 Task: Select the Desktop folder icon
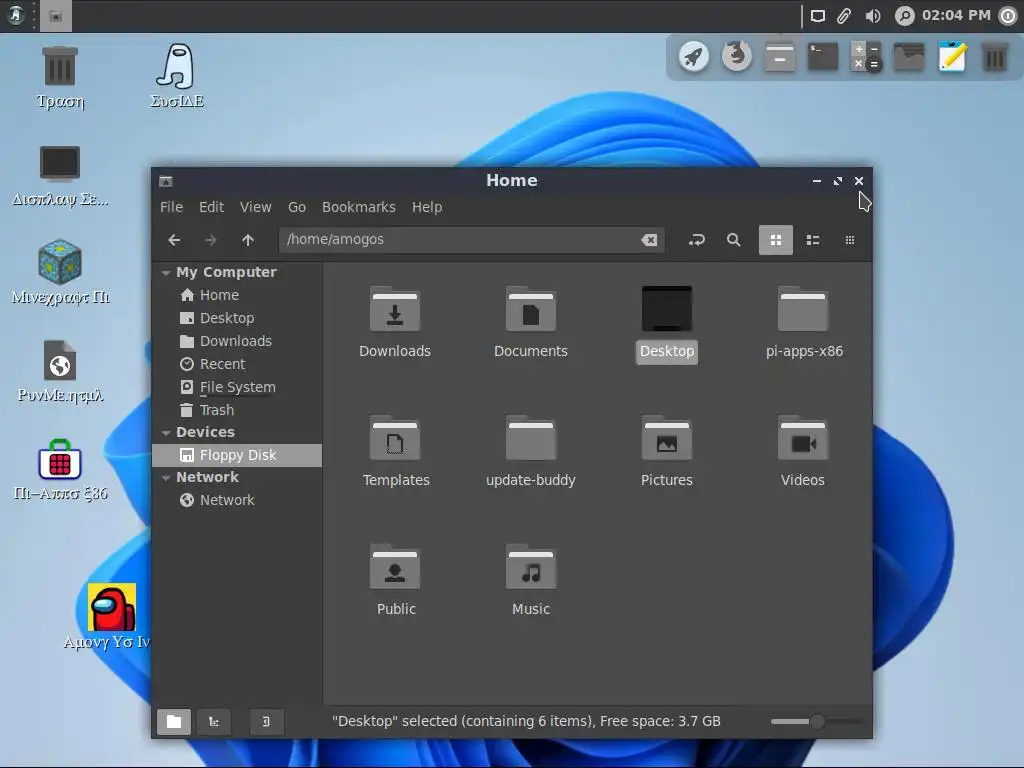[x=667, y=309]
